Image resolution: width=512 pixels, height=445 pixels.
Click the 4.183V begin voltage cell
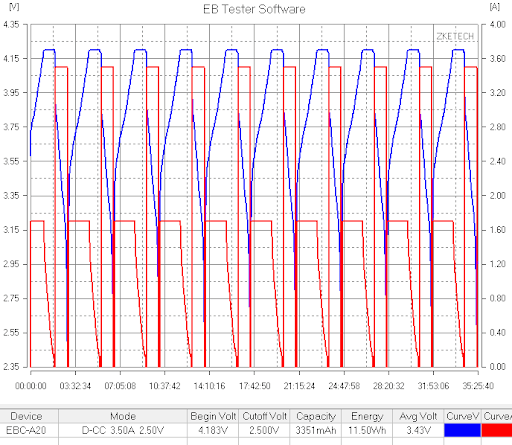[213, 430]
